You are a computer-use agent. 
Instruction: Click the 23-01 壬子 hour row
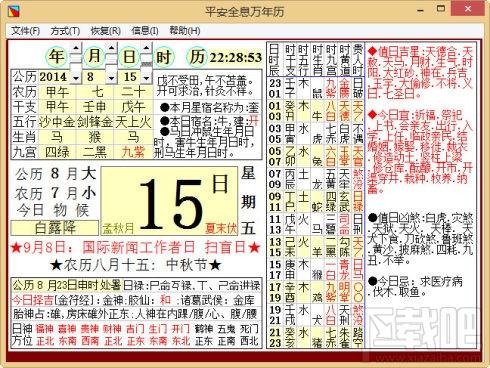click(316, 88)
